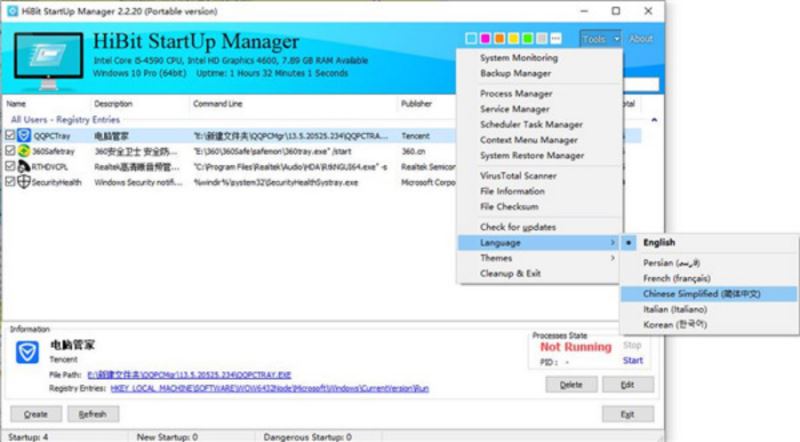Pick the light blue theme swatch

tap(471, 38)
